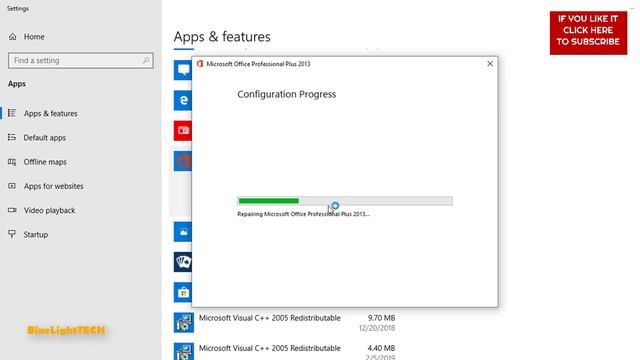This screenshot has width=640, height=360.
Task: Click the Apps for websites icon
Action: coord(12,186)
